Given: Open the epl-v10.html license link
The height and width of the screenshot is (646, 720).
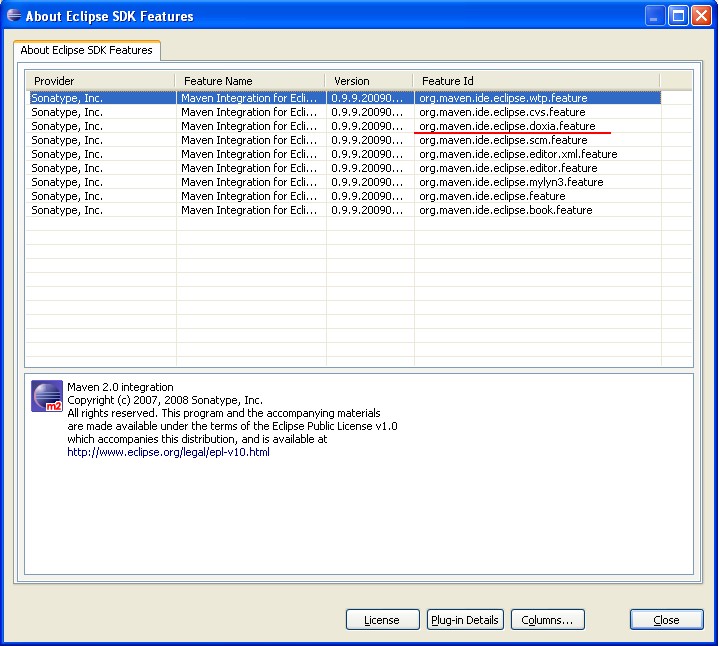Looking at the screenshot, I should pyautogui.click(x=169, y=452).
